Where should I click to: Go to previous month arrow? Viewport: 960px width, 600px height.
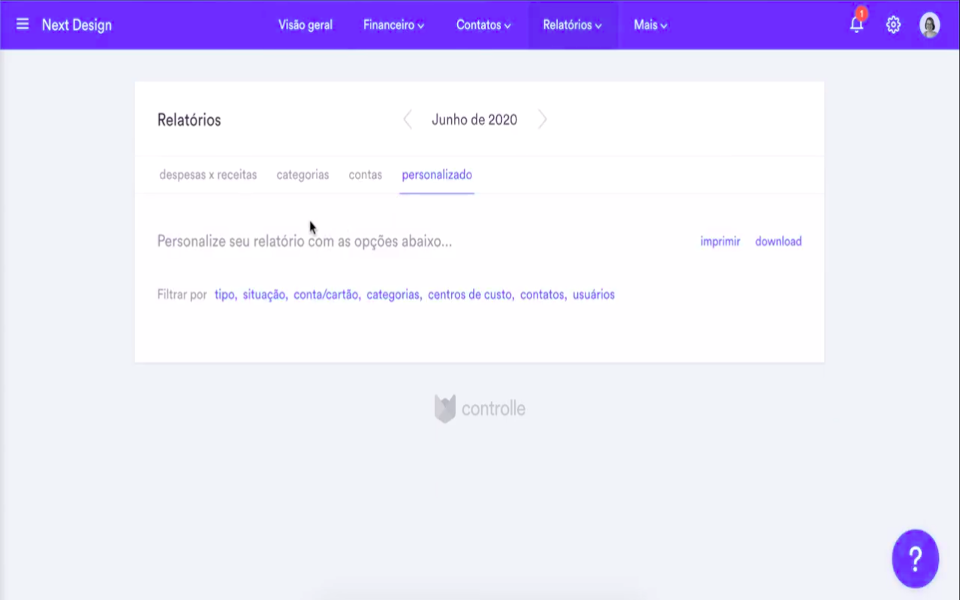[408, 119]
